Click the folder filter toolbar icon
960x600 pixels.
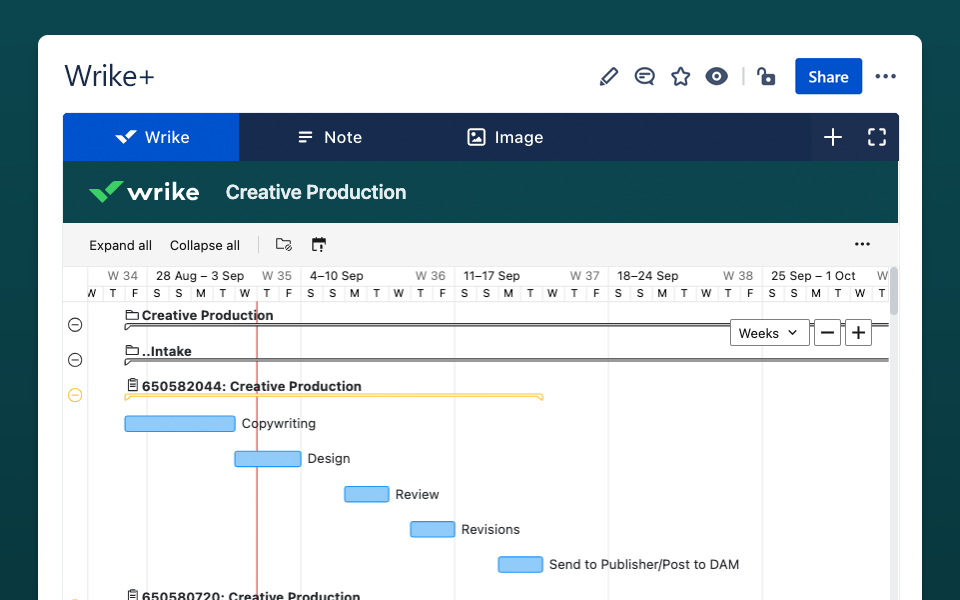283,245
